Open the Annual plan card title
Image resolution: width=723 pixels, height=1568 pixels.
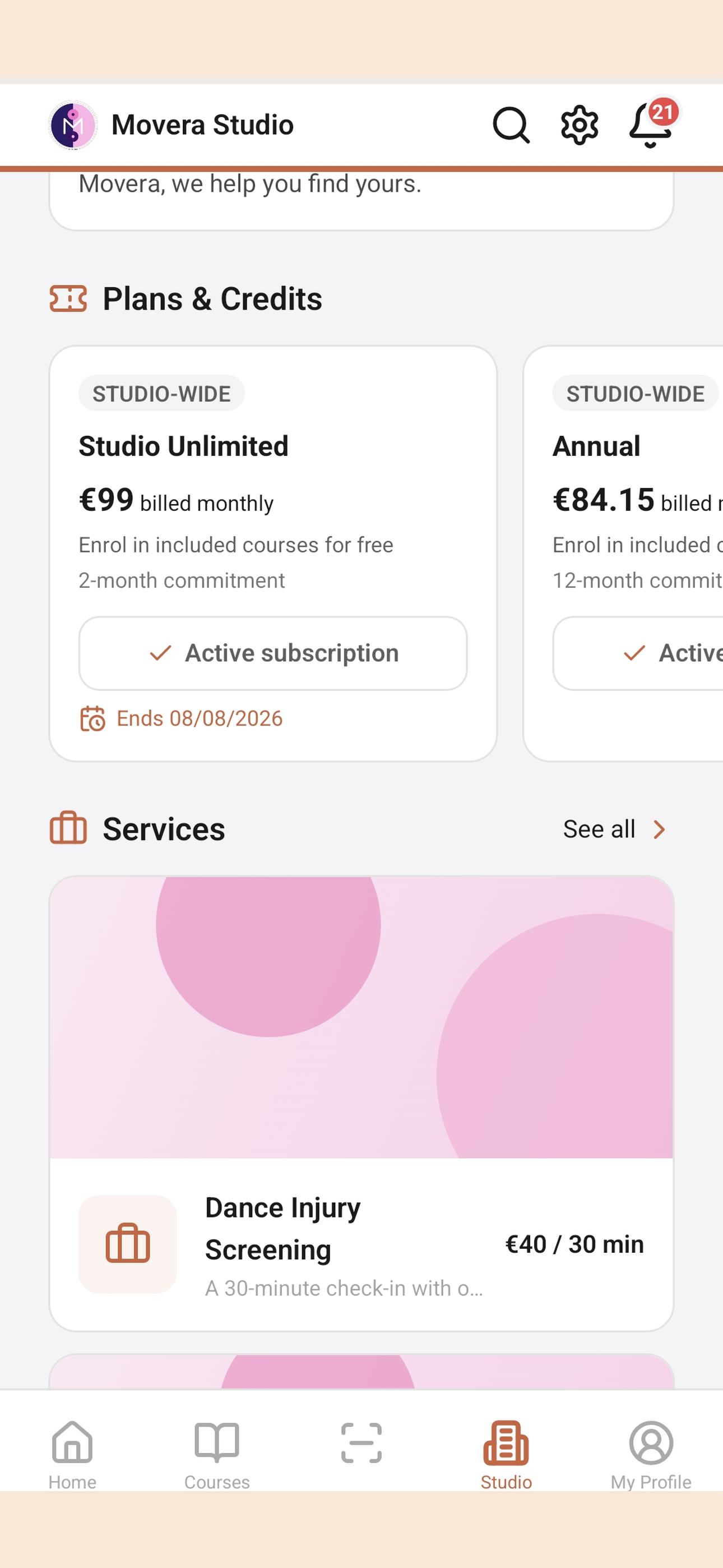pos(596,446)
